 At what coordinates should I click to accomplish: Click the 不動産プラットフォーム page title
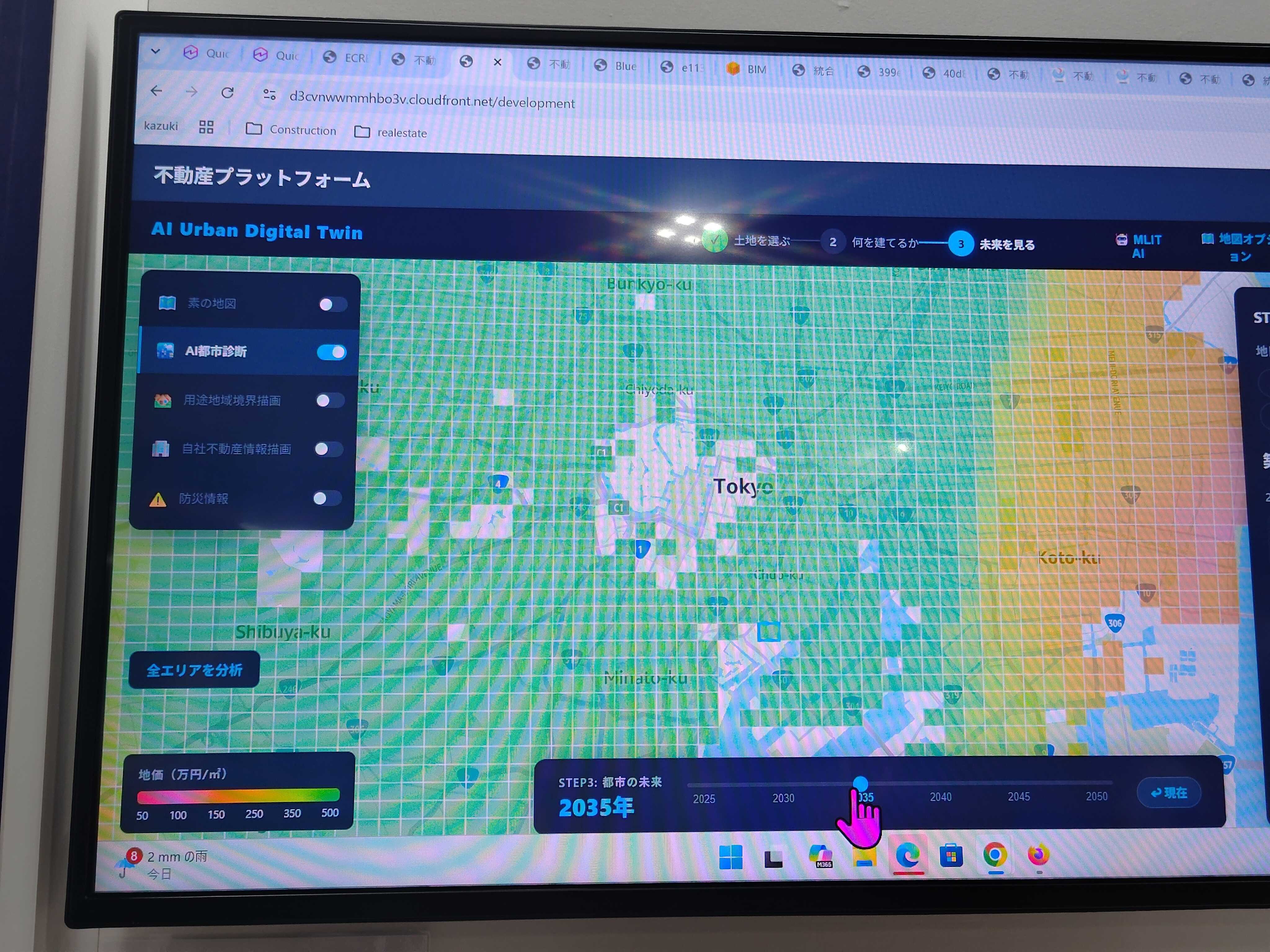pos(262,177)
